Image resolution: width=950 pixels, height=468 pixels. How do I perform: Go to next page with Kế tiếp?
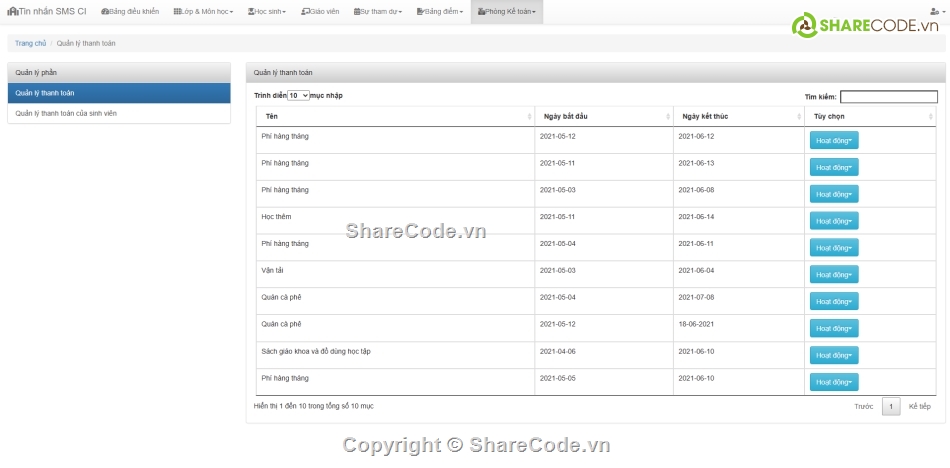pos(919,406)
